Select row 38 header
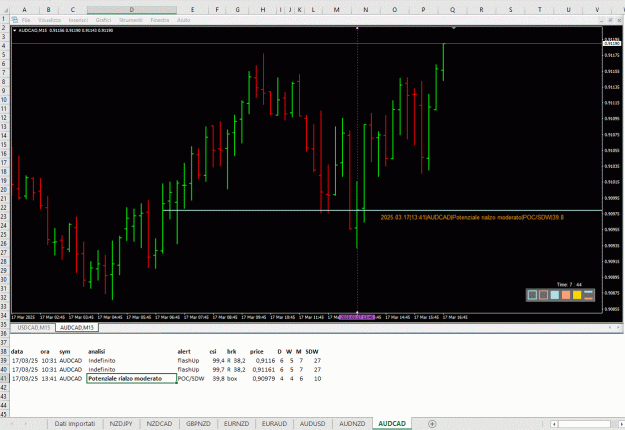This screenshot has width=625, height=430. (4, 351)
